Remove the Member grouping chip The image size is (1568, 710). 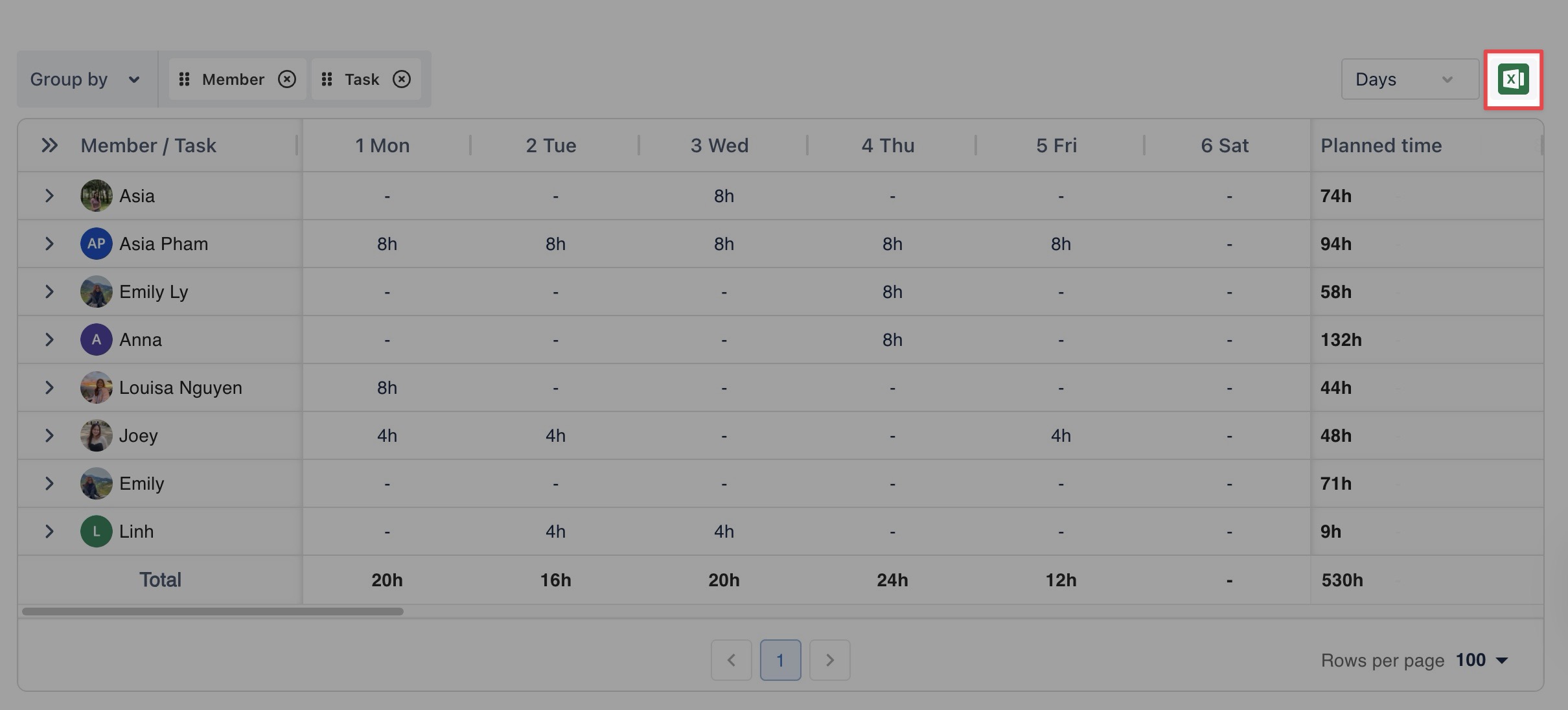point(287,79)
